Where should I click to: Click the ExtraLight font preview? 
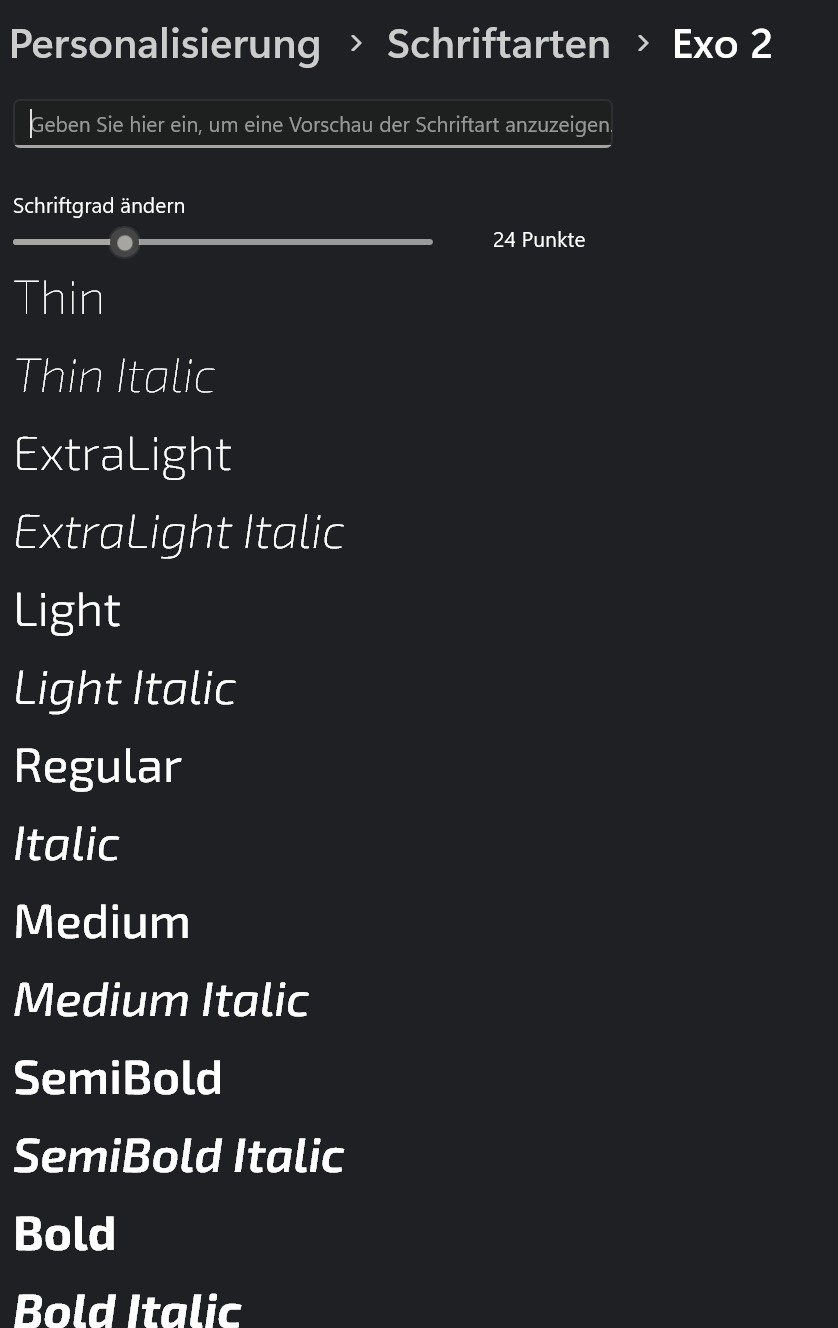pyautogui.click(x=122, y=453)
